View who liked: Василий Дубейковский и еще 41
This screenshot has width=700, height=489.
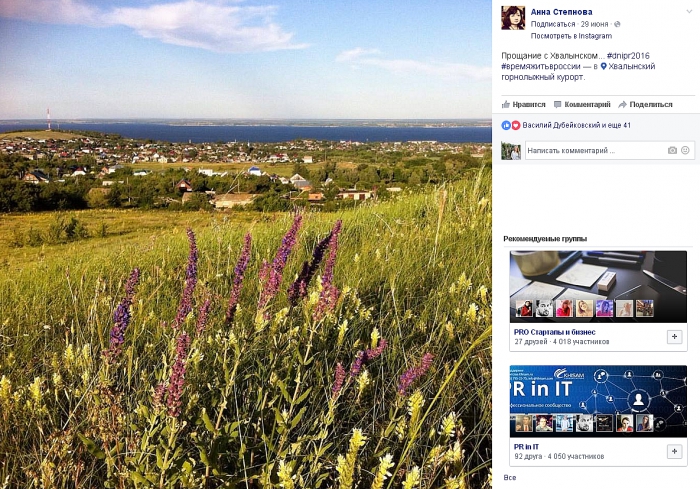point(576,125)
